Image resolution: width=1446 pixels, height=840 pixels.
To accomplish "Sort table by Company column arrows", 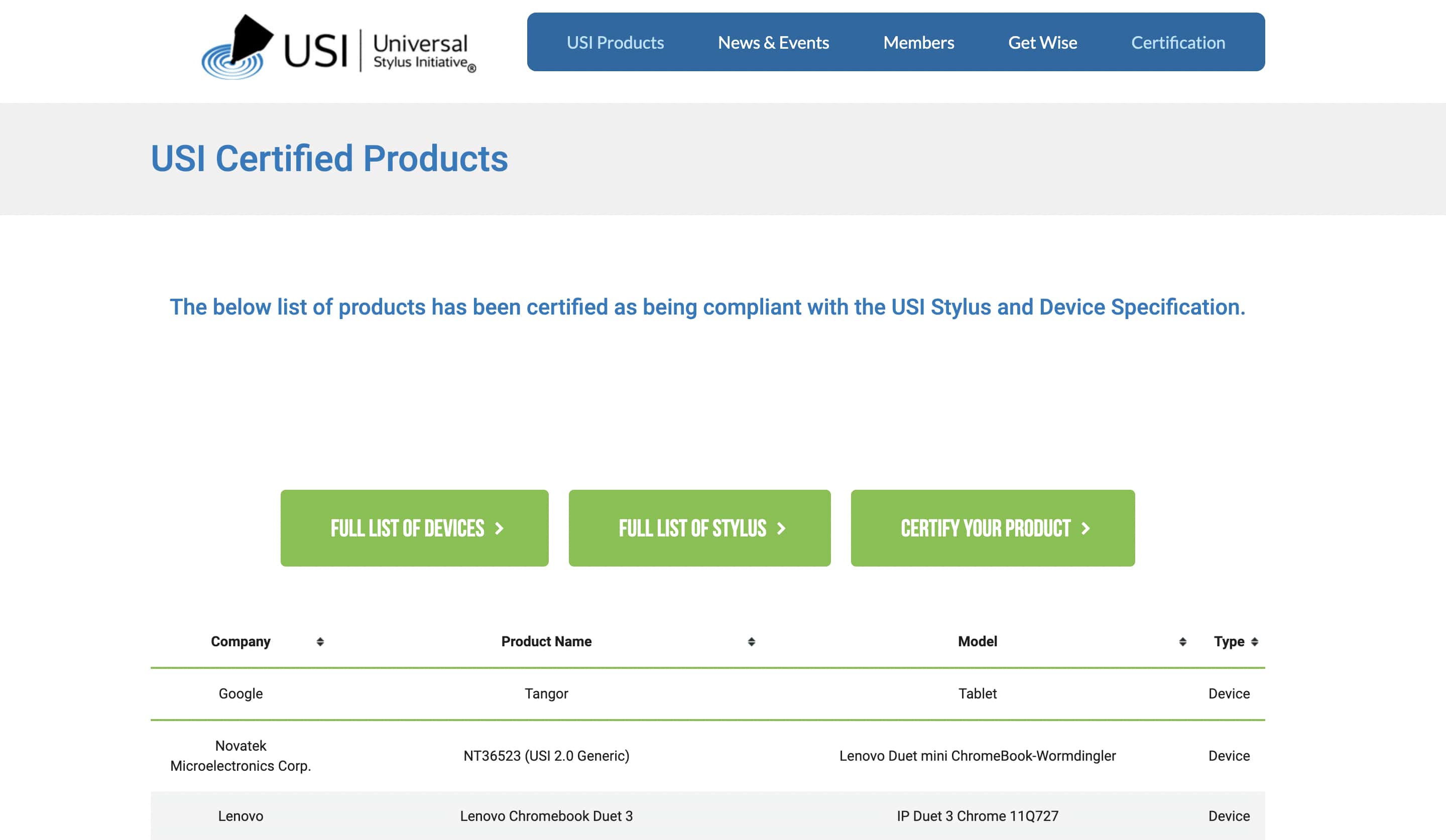I will click(x=320, y=642).
